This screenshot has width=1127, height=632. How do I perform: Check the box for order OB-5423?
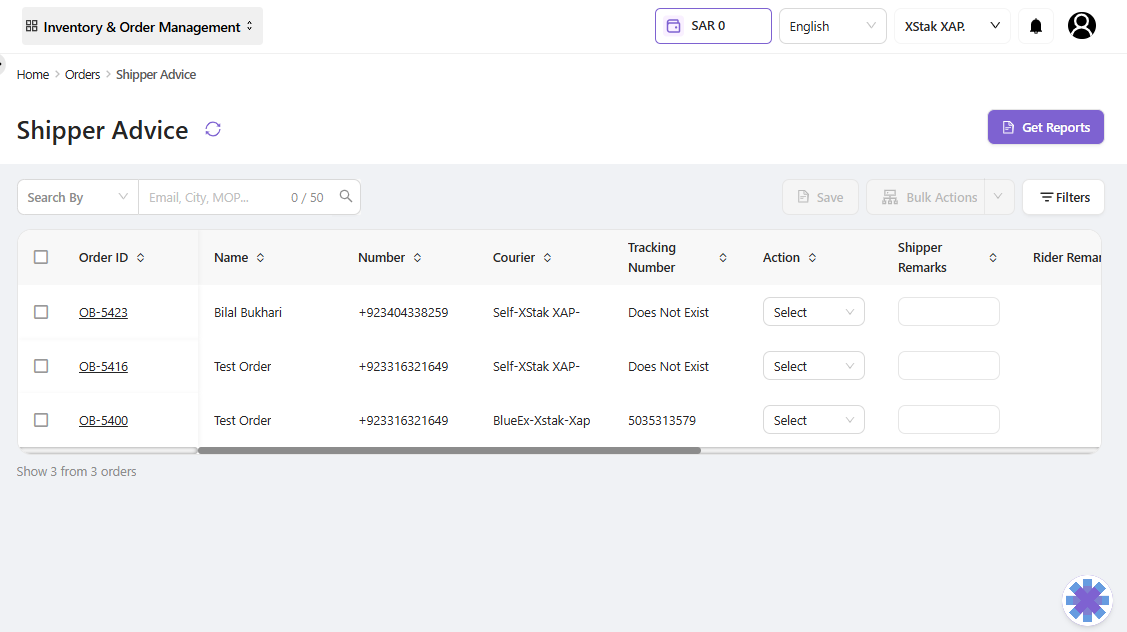tap(41, 312)
